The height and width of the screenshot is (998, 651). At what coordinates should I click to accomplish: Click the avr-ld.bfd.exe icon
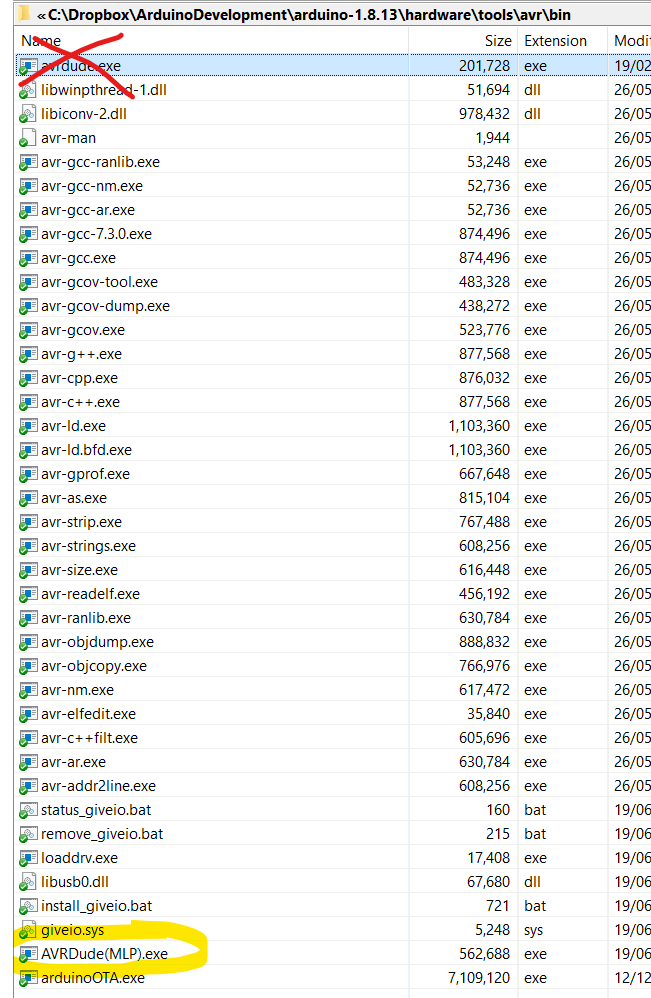[x=27, y=451]
